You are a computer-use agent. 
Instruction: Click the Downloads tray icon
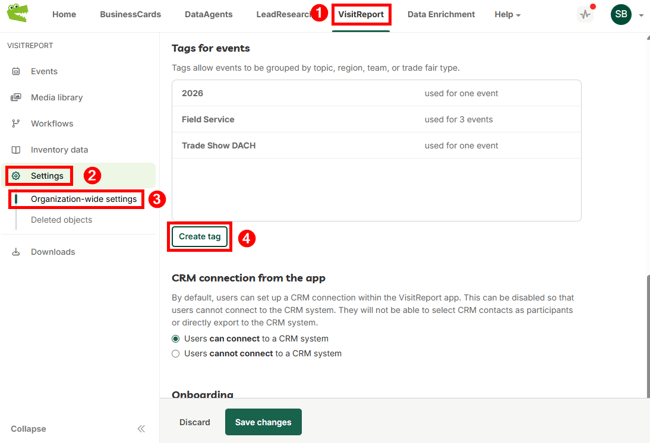click(16, 252)
